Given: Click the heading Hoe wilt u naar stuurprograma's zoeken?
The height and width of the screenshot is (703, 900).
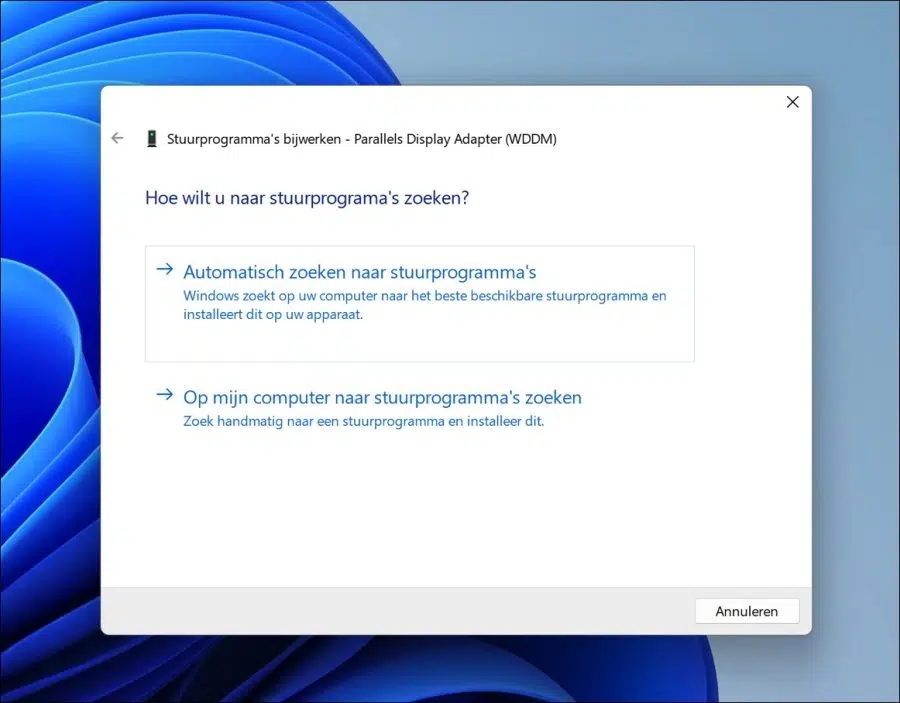Looking at the screenshot, I should 307,198.
